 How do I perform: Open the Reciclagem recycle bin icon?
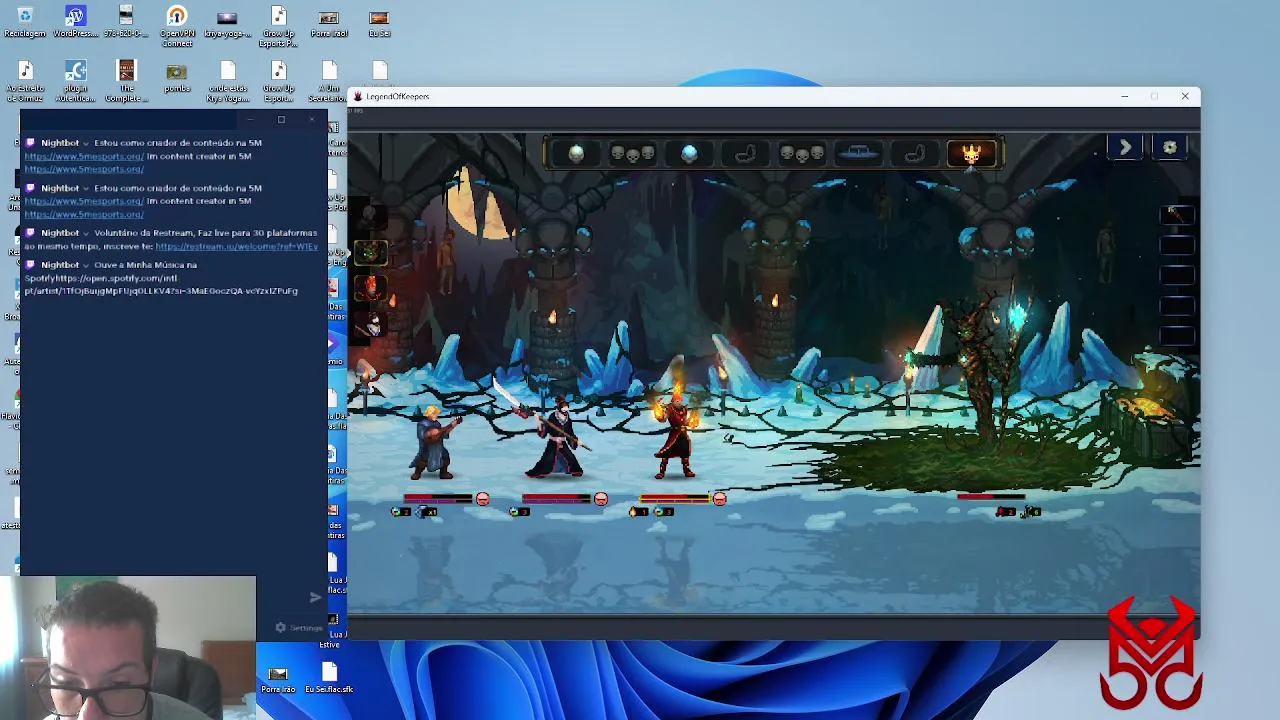[x=25, y=22]
